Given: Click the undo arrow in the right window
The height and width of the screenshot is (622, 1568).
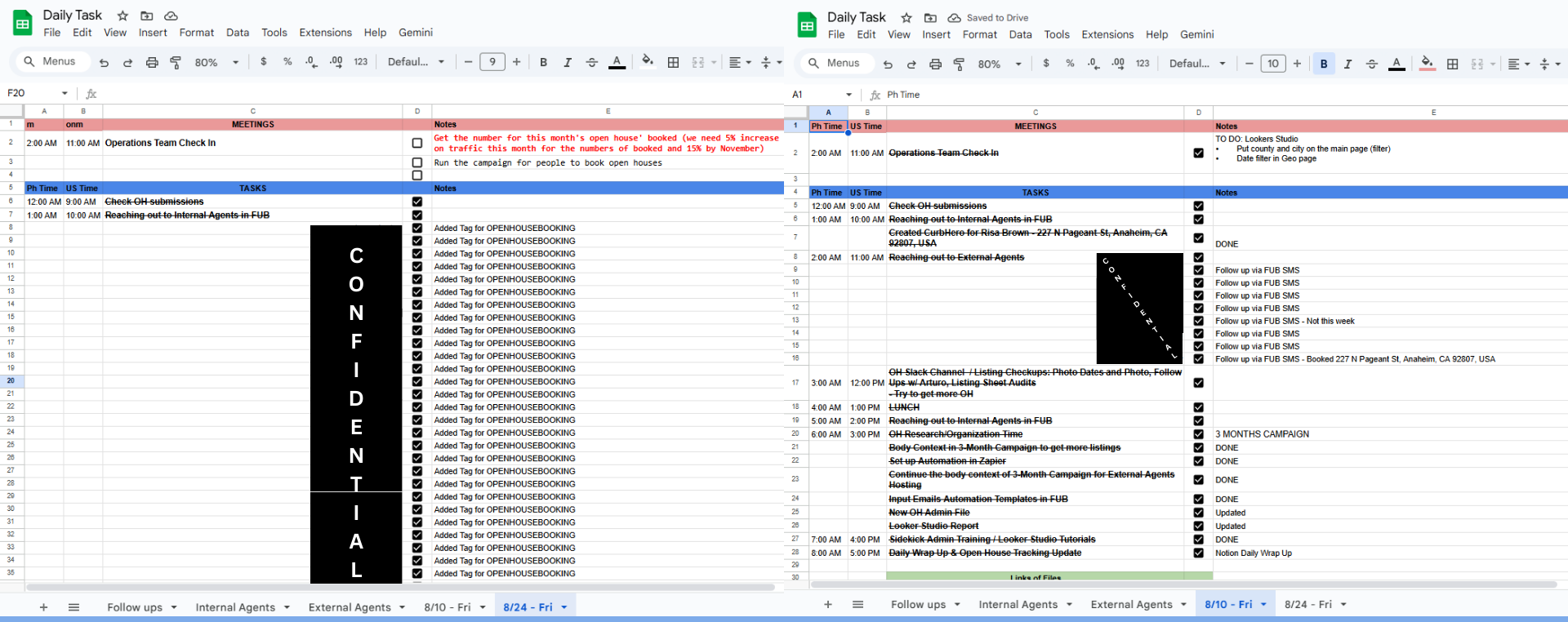Looking at the screenshot, I should (888, 64).
